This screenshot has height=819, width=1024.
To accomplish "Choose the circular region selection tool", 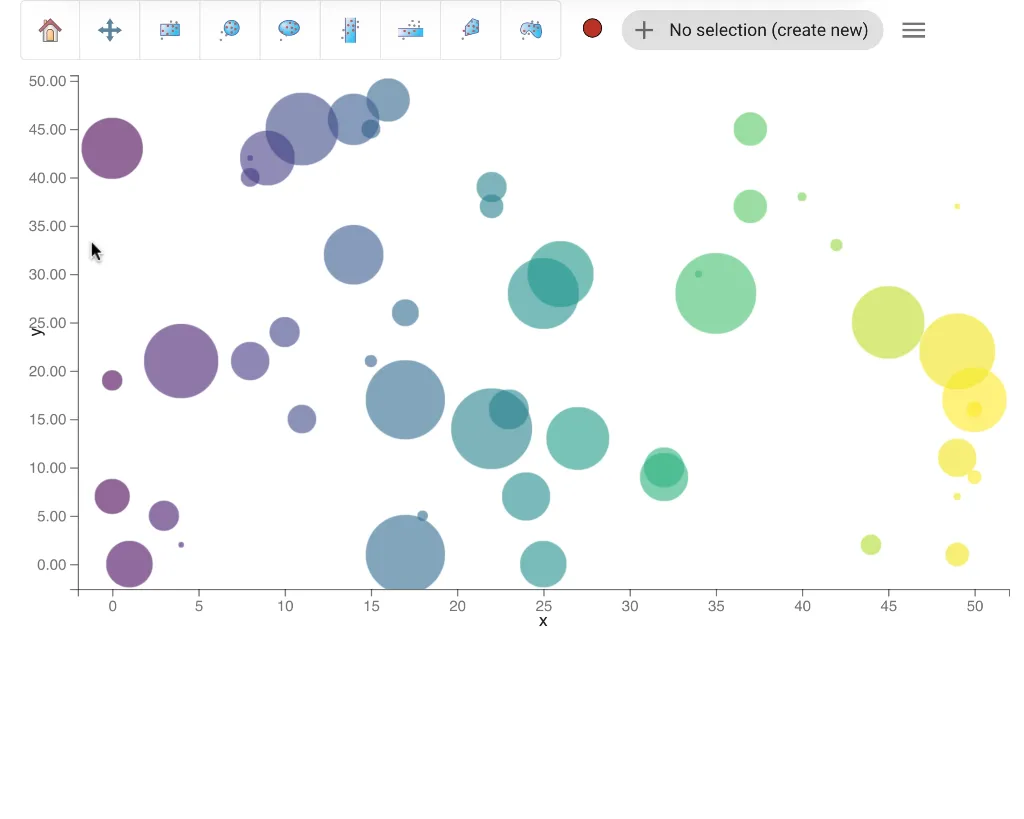I will click(x=230, y=30).
